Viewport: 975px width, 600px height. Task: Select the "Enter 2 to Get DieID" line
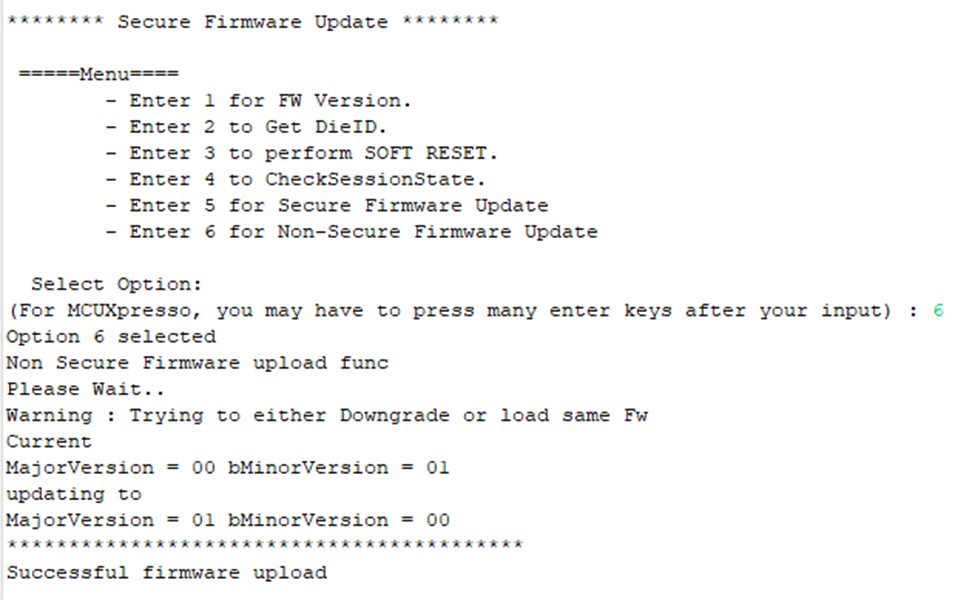tap(258, 127)
